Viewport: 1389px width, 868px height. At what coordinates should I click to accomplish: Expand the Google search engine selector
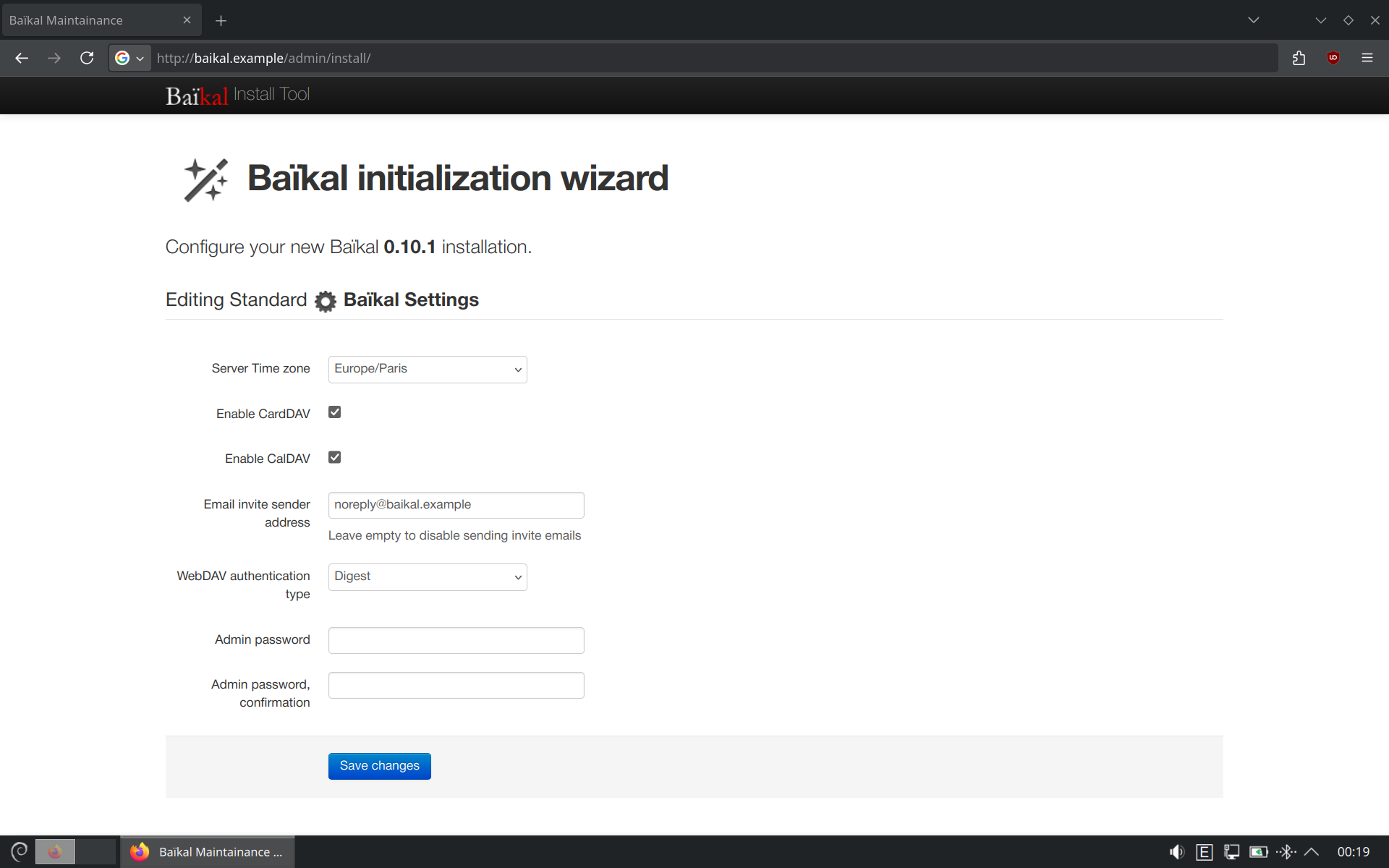130,58
